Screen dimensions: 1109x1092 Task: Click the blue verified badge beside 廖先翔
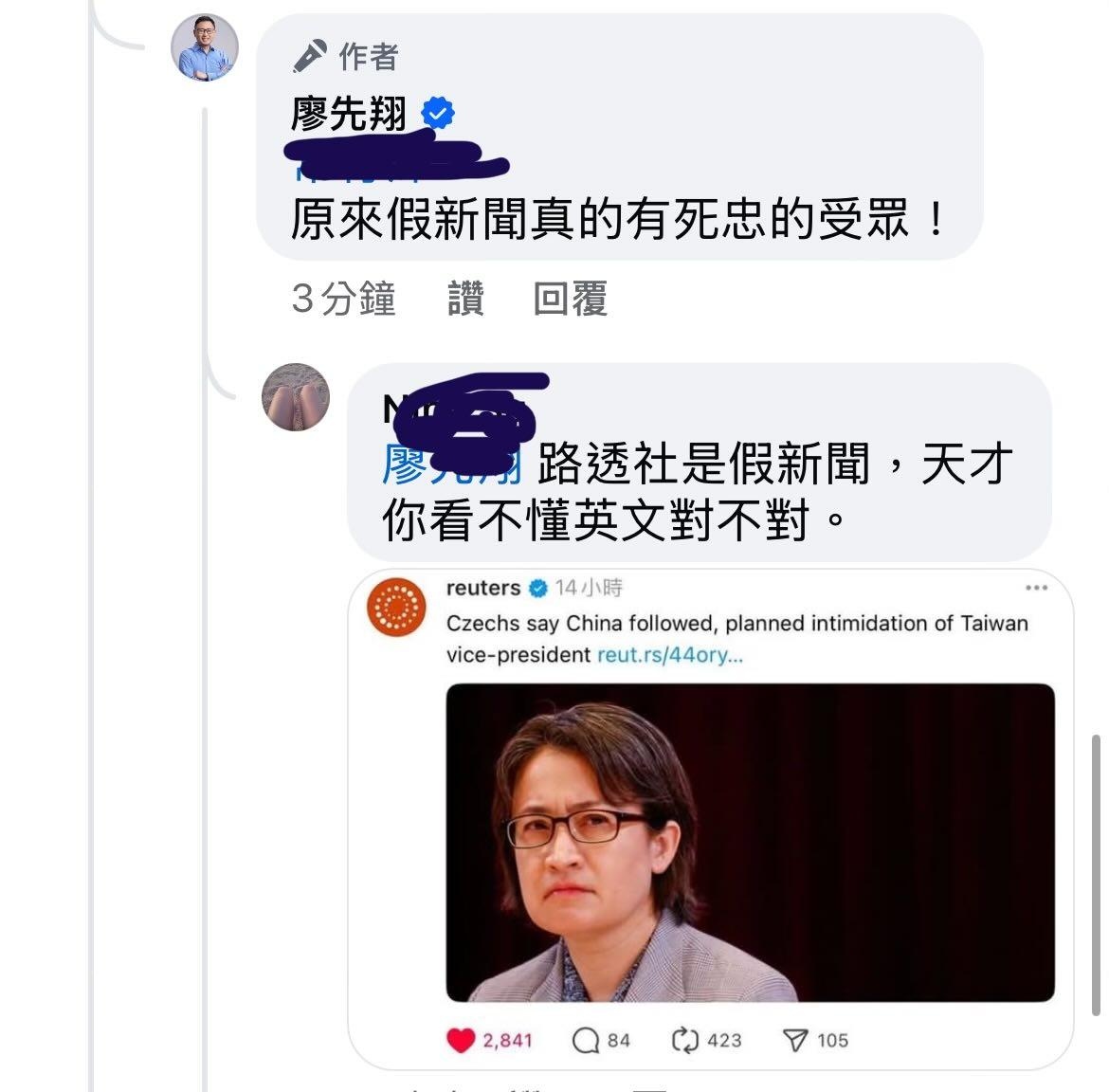[438, 113]
